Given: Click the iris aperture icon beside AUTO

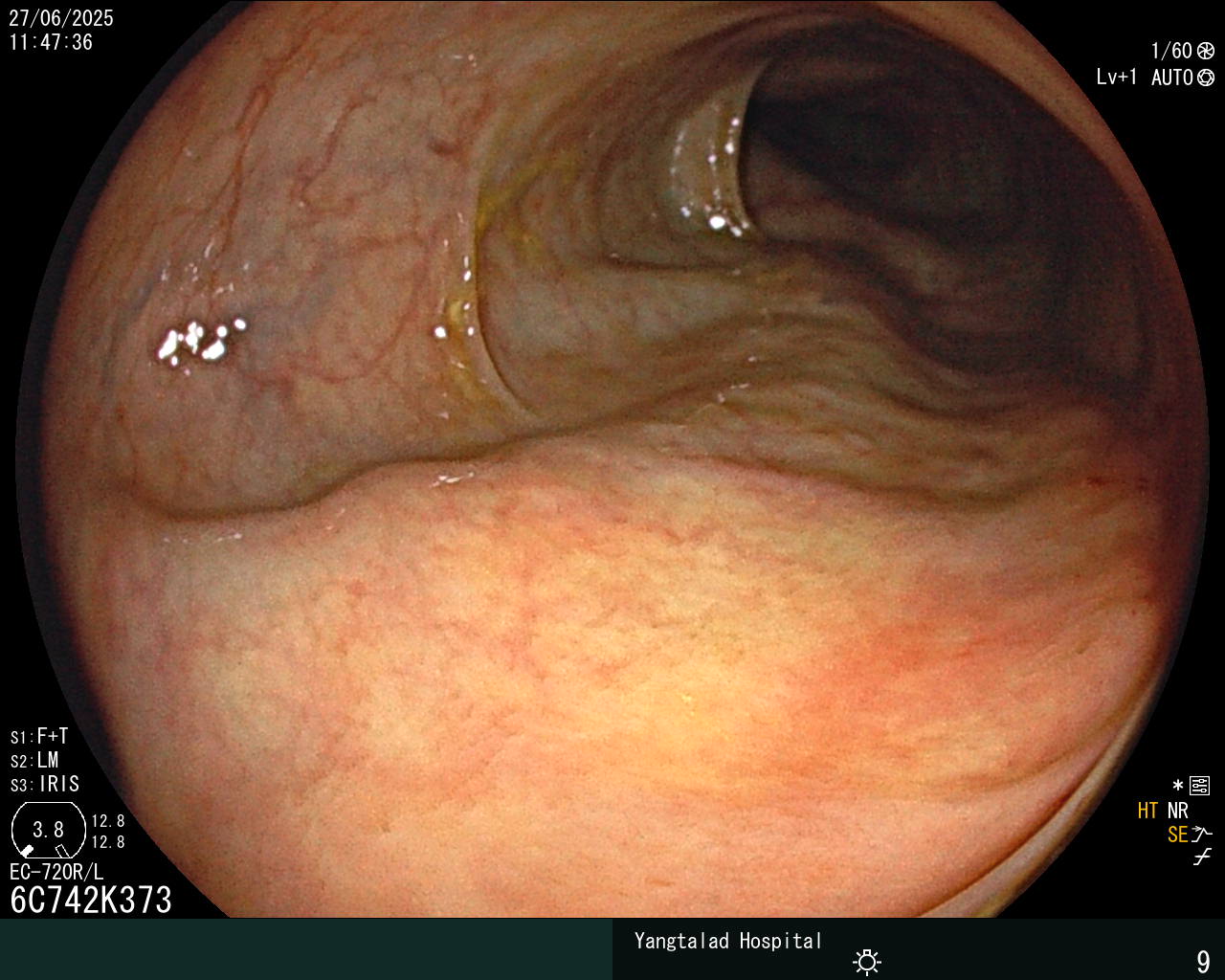Looking at the screenshot, I should click(x=1206, y=78).
